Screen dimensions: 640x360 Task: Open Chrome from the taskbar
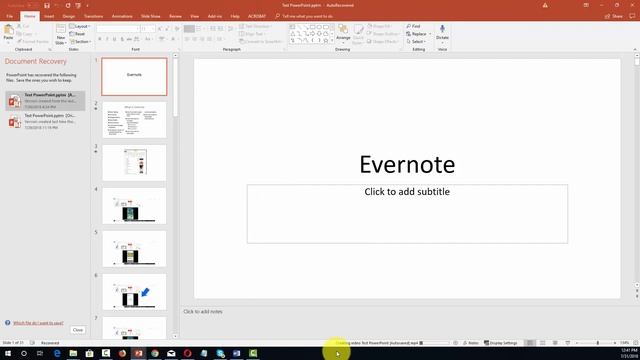coord(155,353)
